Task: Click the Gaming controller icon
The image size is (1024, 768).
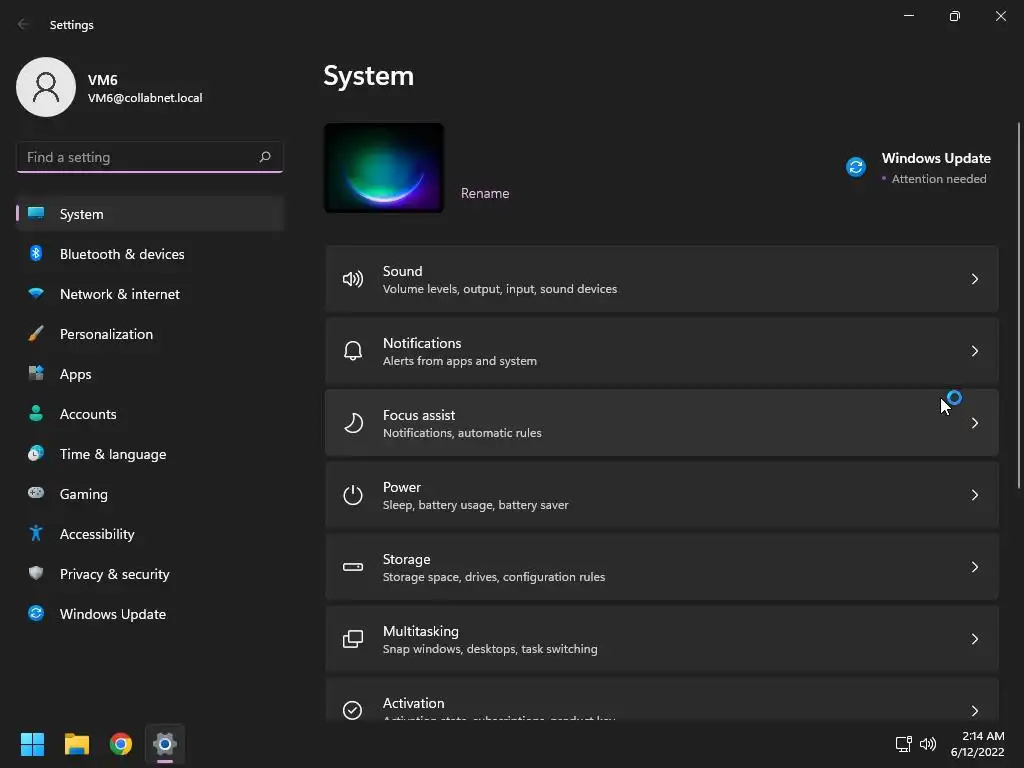Action: tap(36, 494)
